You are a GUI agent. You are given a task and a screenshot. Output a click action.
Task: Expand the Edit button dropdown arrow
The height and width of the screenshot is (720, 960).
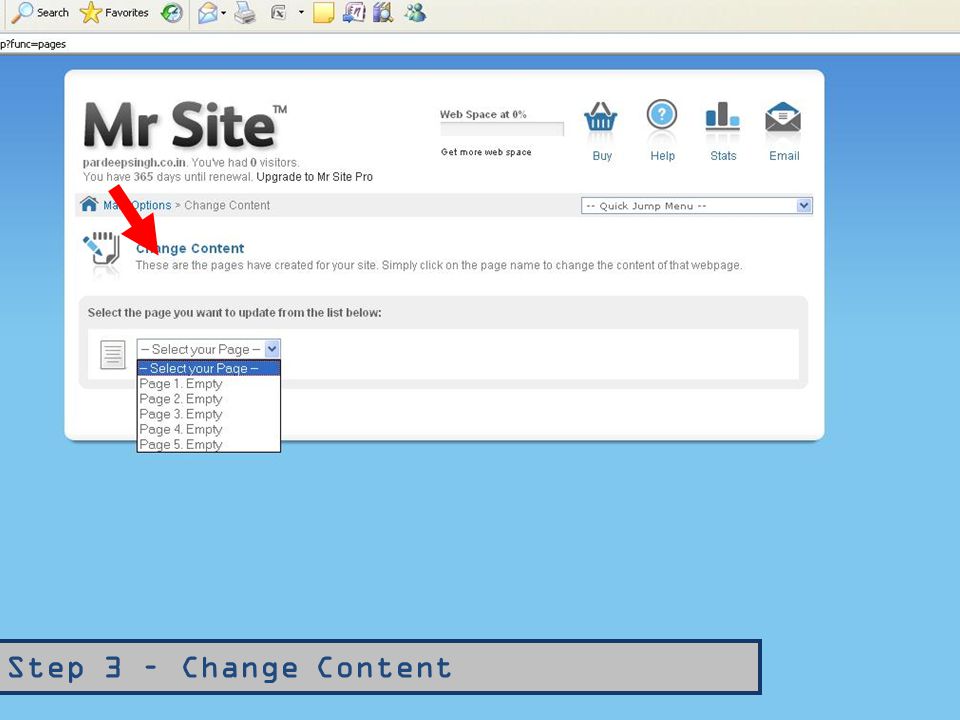pos(301,12)
